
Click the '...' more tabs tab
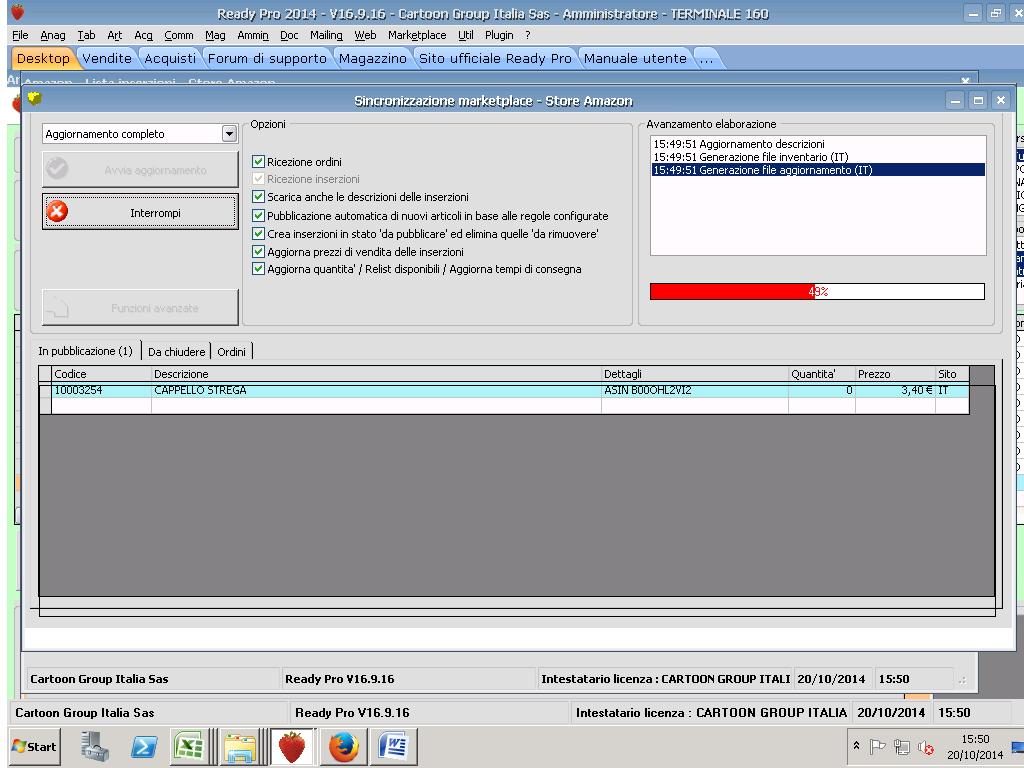coord(707,59)
